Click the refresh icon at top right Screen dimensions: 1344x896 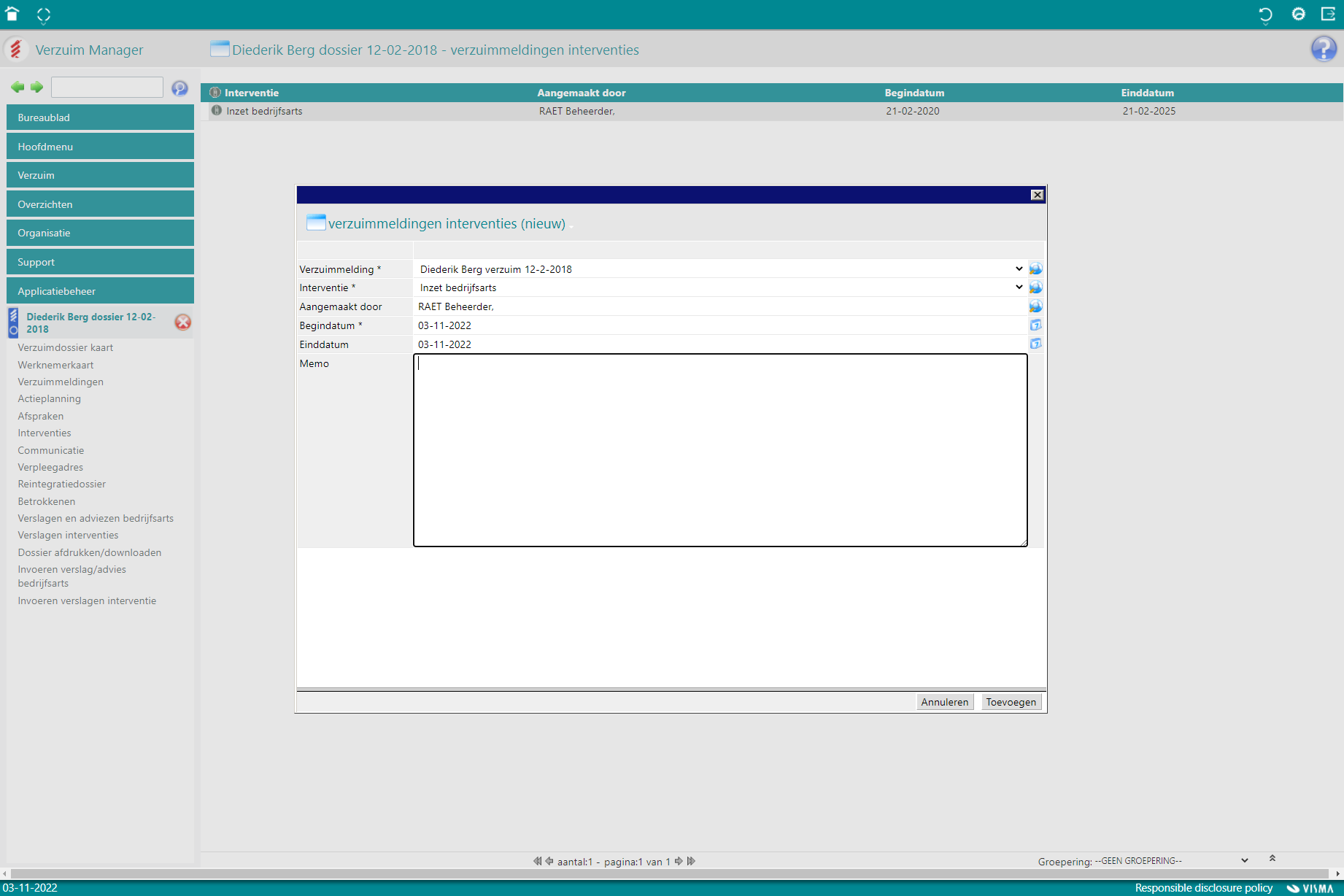pos(1266,14)
